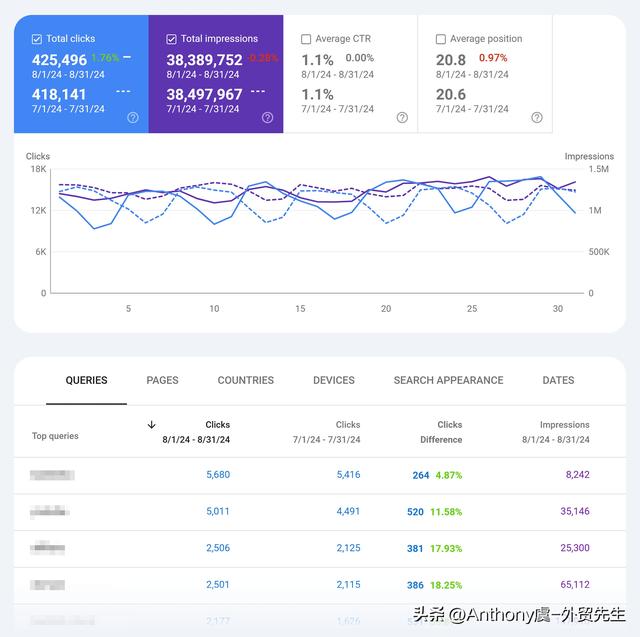
Task: Click the 5,416 clicks cell
Action: (x=348, y=475)
